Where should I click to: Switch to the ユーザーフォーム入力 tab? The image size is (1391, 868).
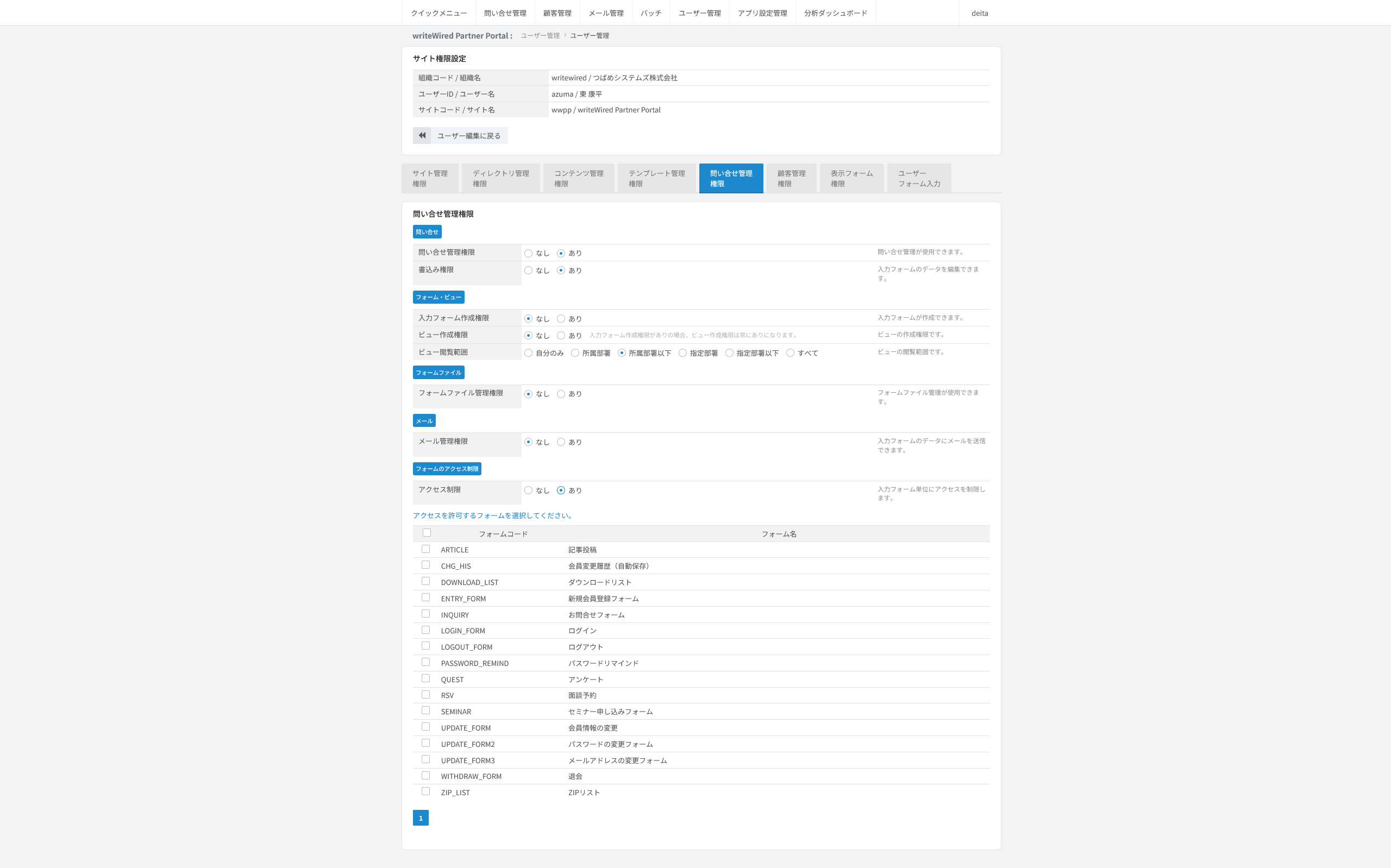point(918,179)
